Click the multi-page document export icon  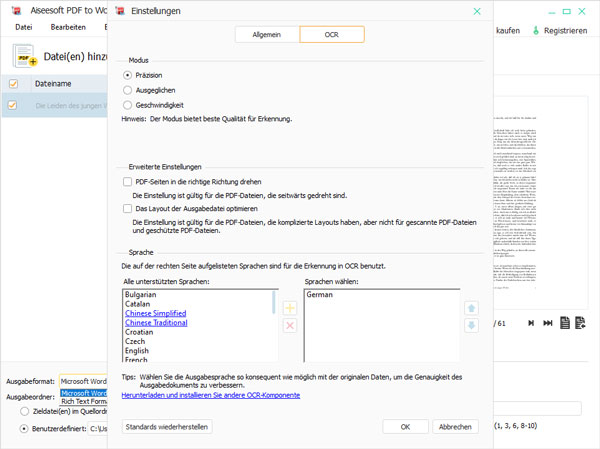pos(580,323)
